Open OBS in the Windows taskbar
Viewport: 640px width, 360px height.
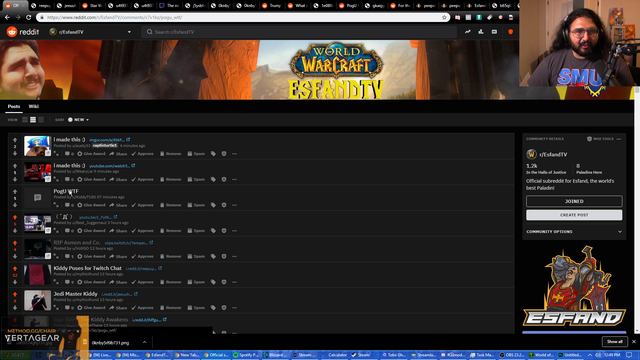[513, 355]
